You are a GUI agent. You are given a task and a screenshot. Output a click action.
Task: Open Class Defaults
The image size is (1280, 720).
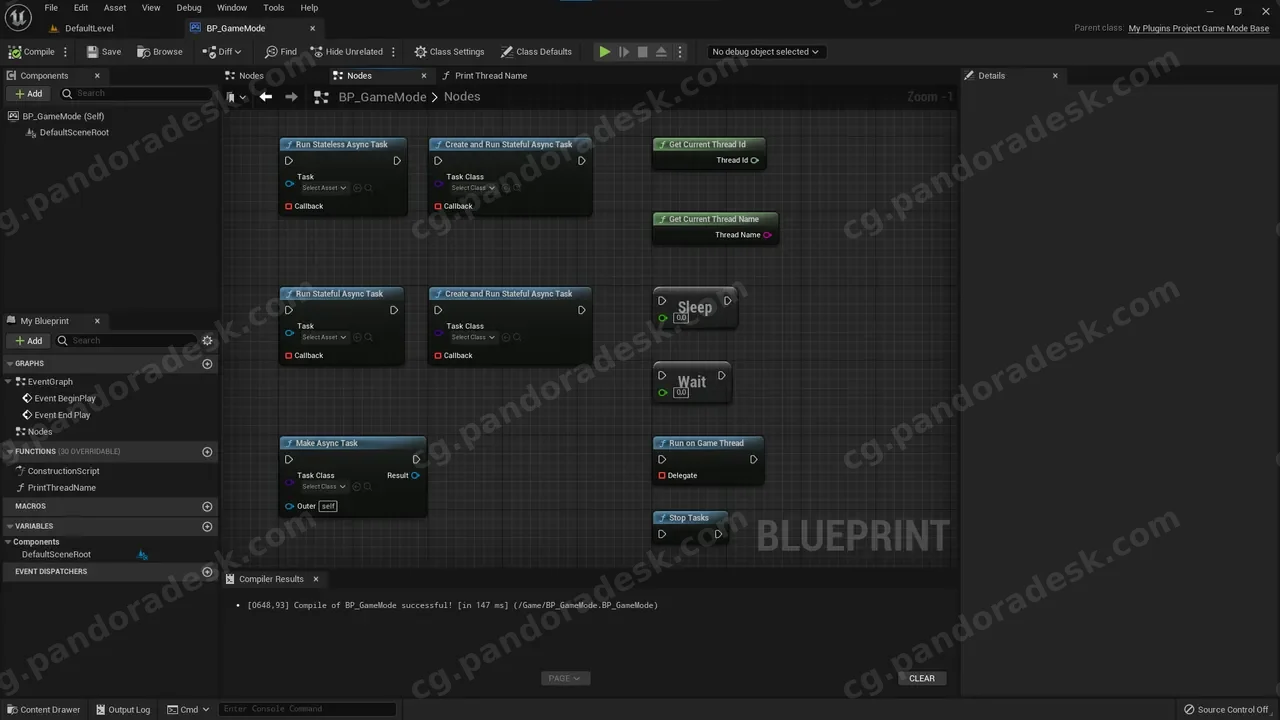[536, 52]
